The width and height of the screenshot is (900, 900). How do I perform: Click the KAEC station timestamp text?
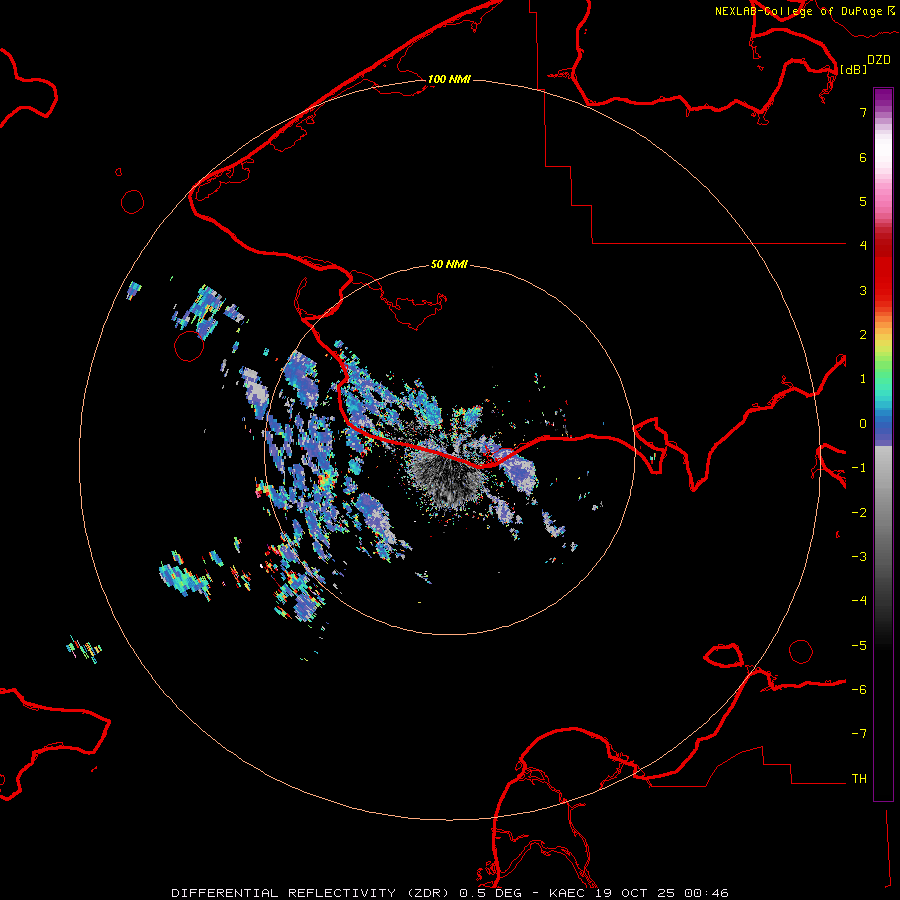click(x=638, y=893)
